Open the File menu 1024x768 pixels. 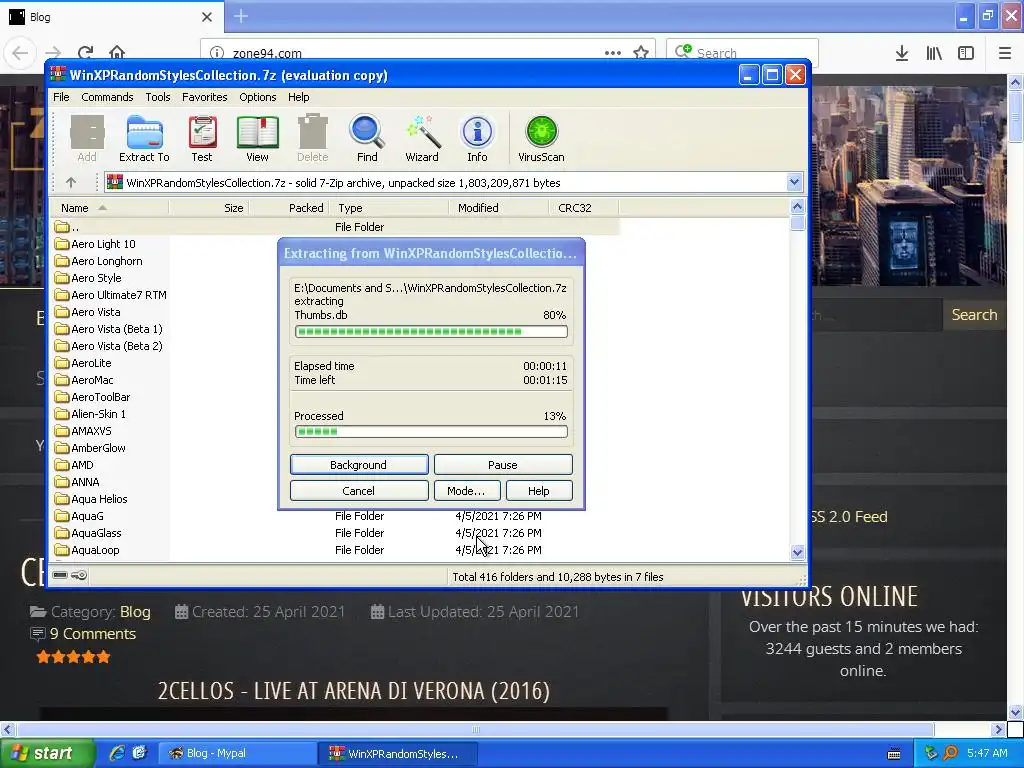coord(61,97)
